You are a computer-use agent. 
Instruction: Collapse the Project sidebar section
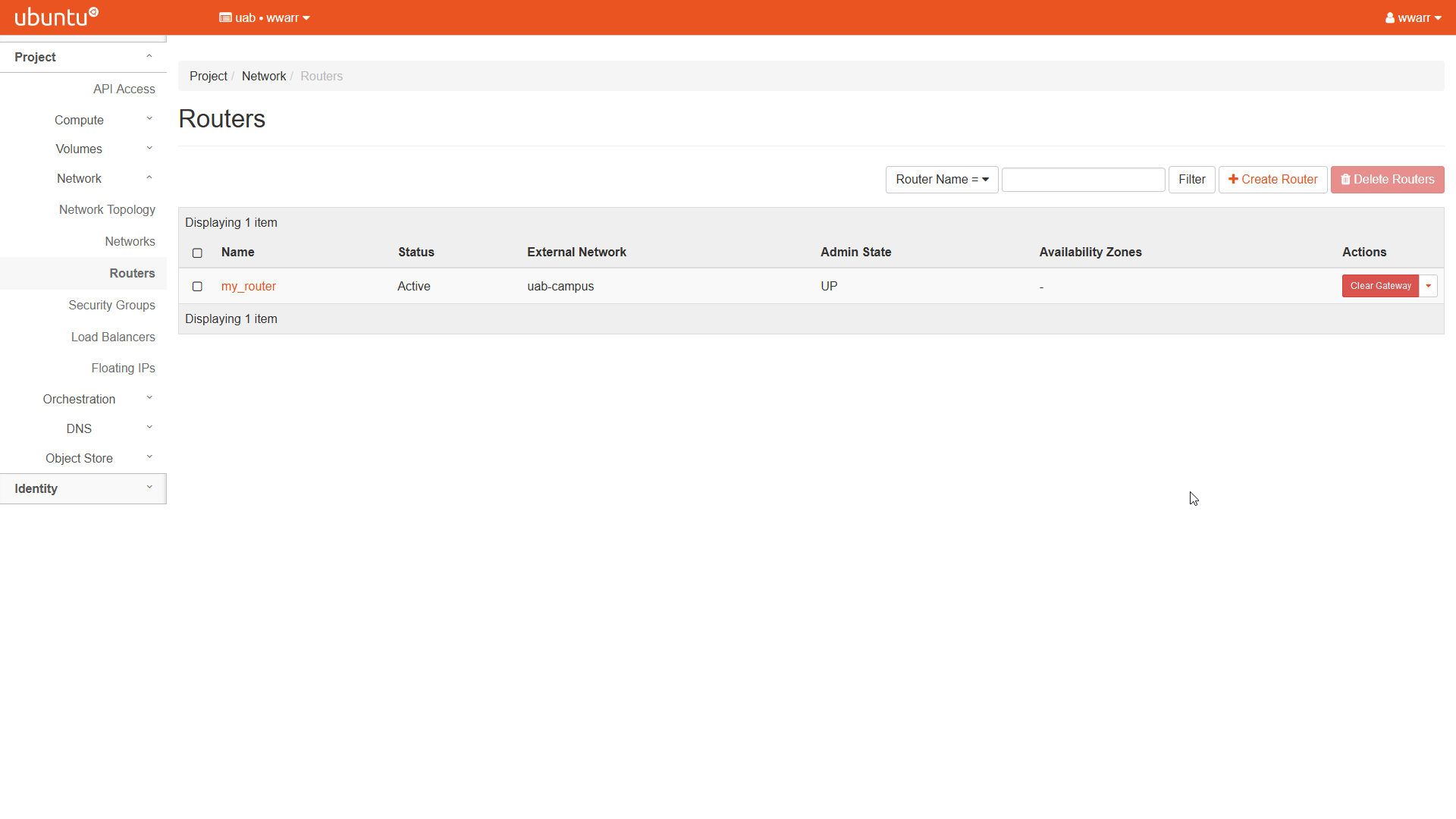83,57
